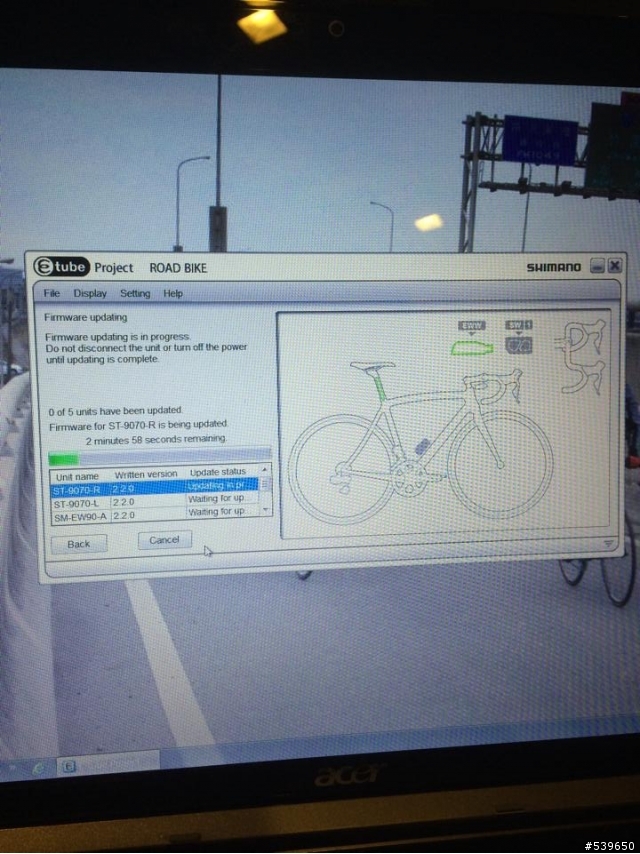Open the File menu
This screenshot has width=640, height=854.
51,293
